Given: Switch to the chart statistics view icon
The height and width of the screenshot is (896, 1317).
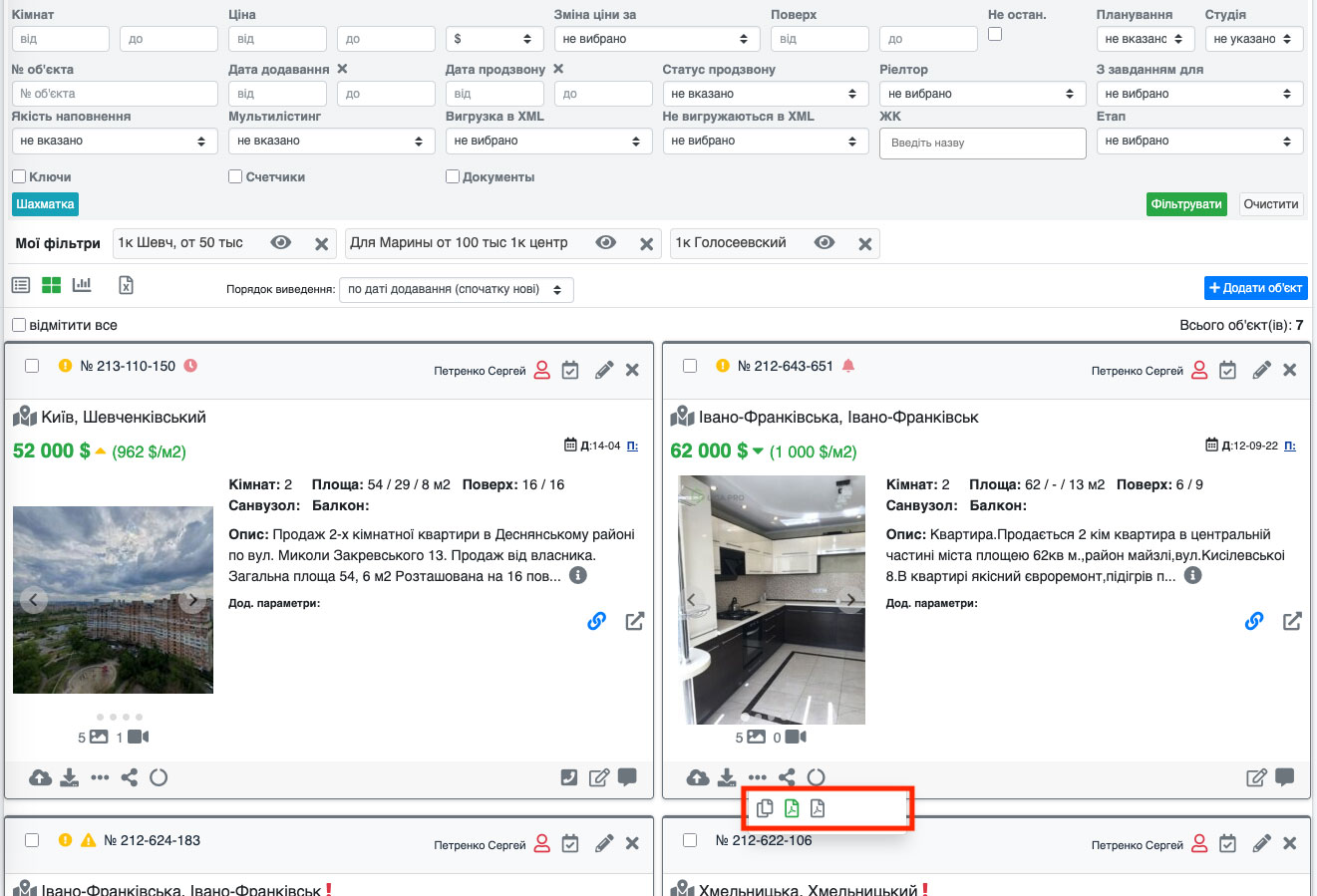Looking at the screenshot, I should (82, 285).
